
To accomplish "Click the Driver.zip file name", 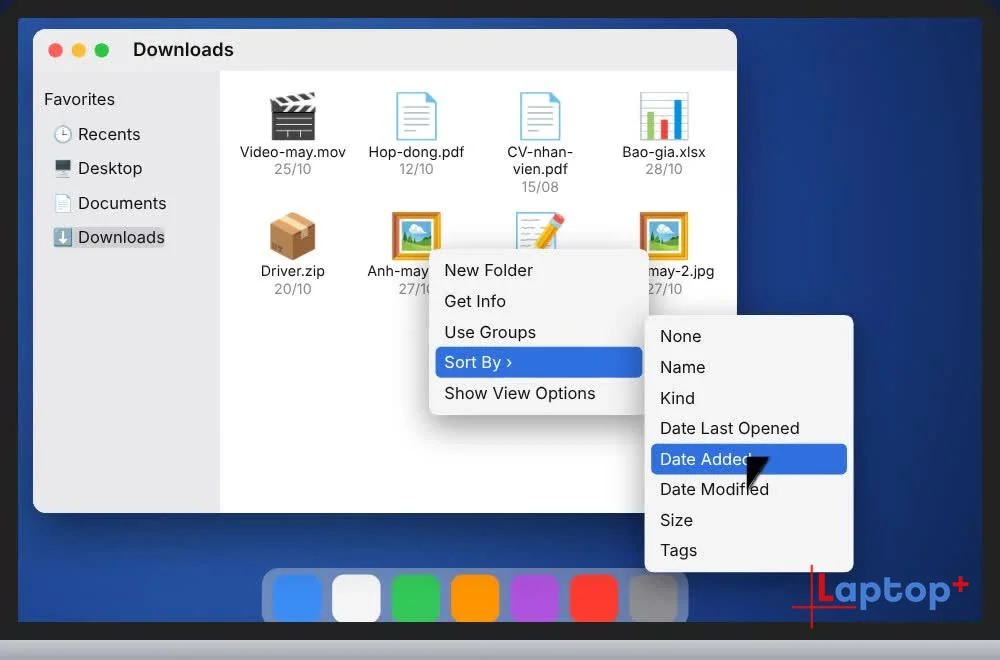I will [x=293, y=271].
